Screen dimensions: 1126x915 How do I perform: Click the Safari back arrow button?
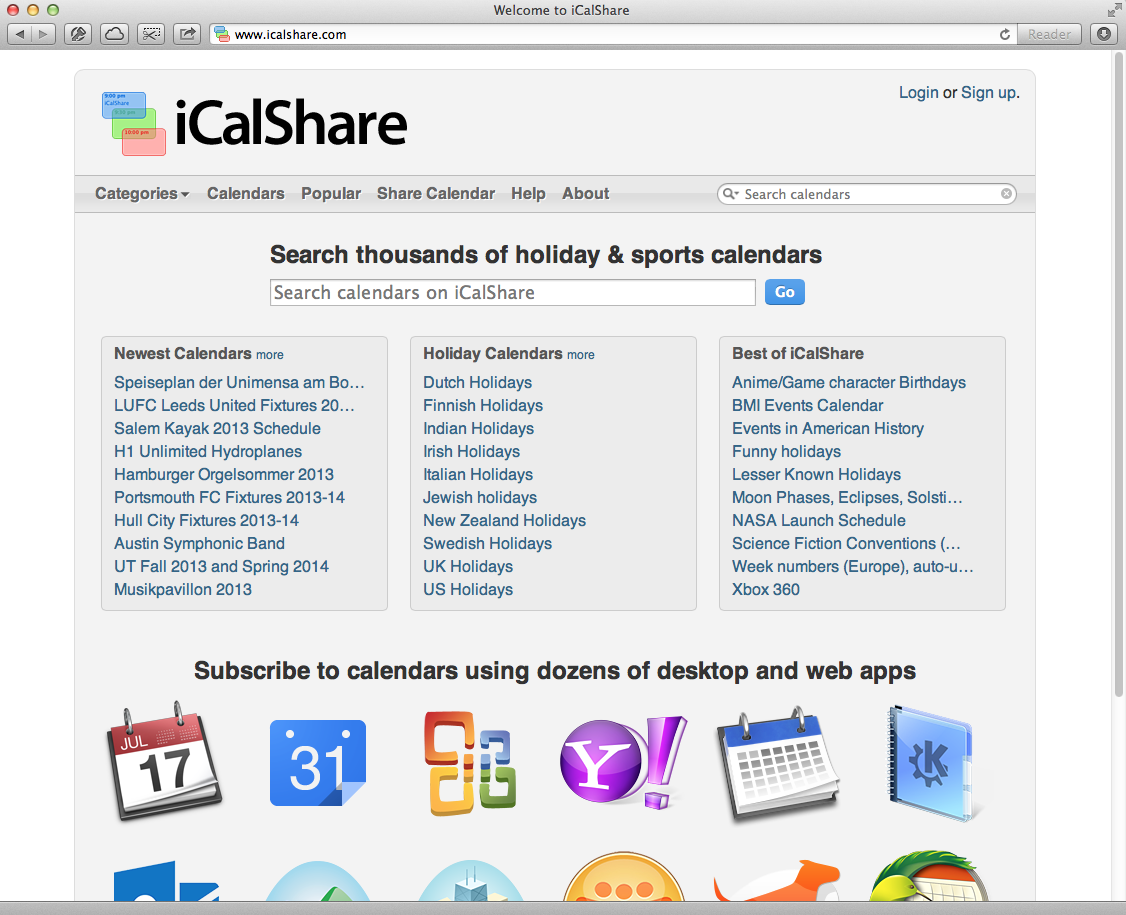(x=19, y=34)
